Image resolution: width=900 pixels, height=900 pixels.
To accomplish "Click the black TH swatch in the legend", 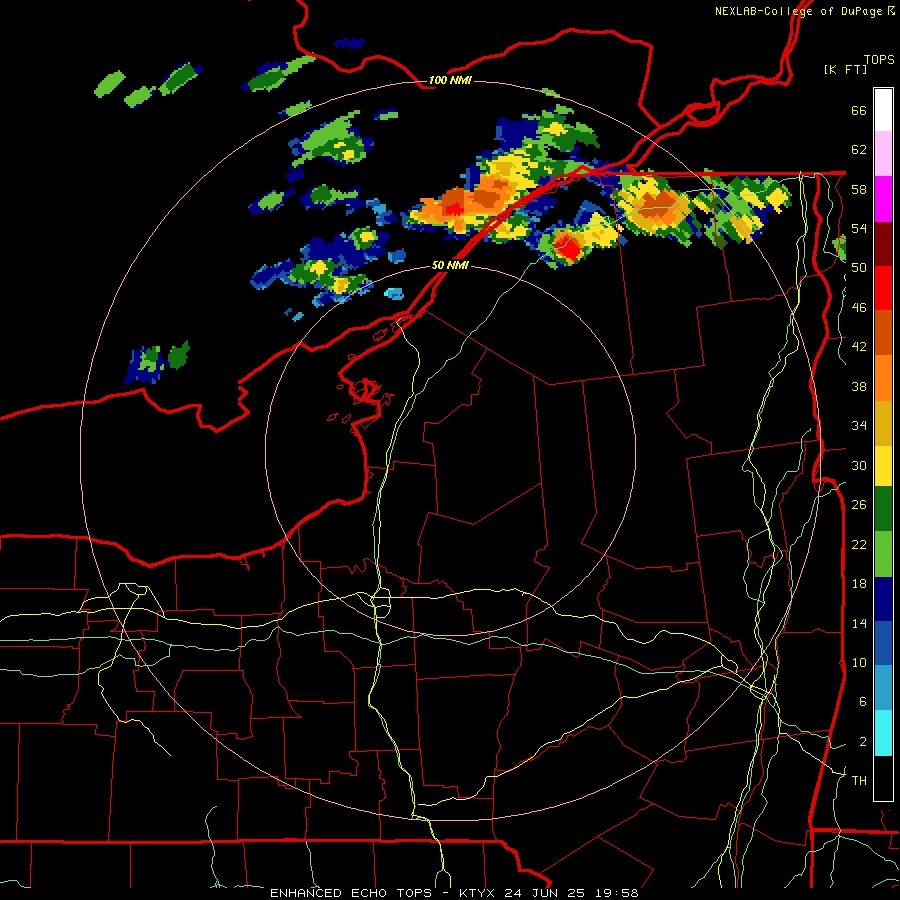I will (883, 778).
